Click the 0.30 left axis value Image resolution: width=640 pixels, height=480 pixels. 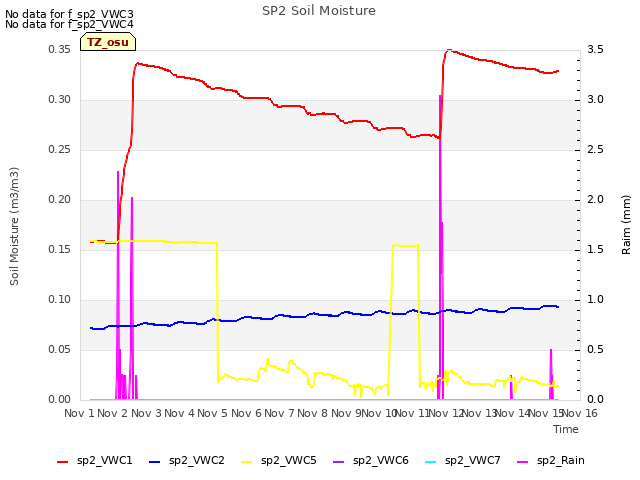click(x=60, y=100)
